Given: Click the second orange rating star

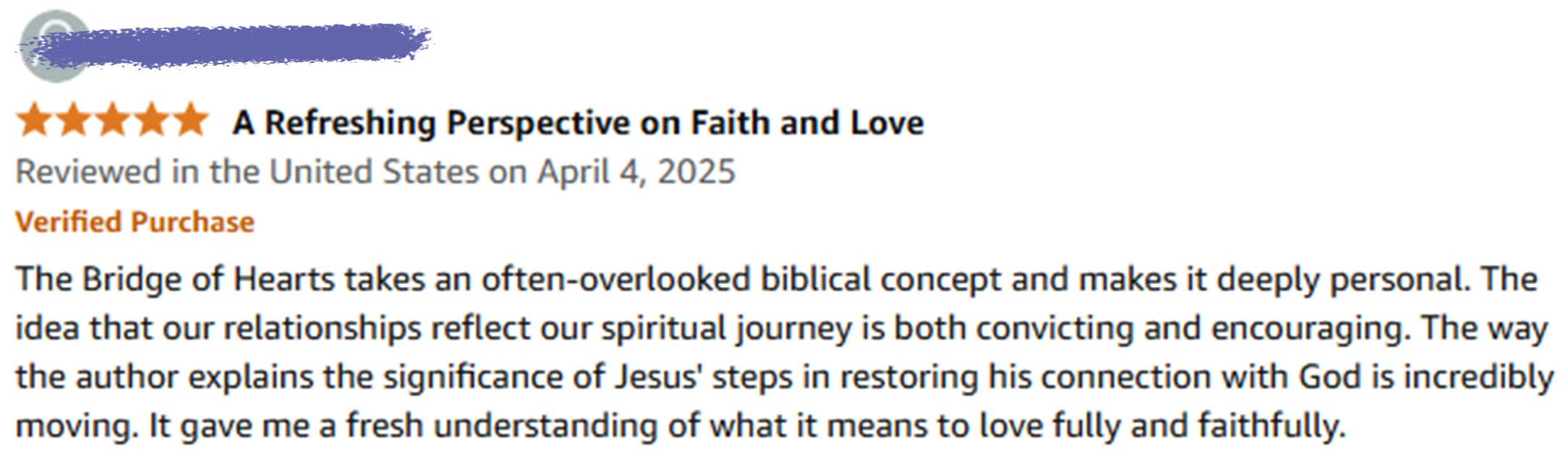Looking at the screenshot, I should click(73, 120).
